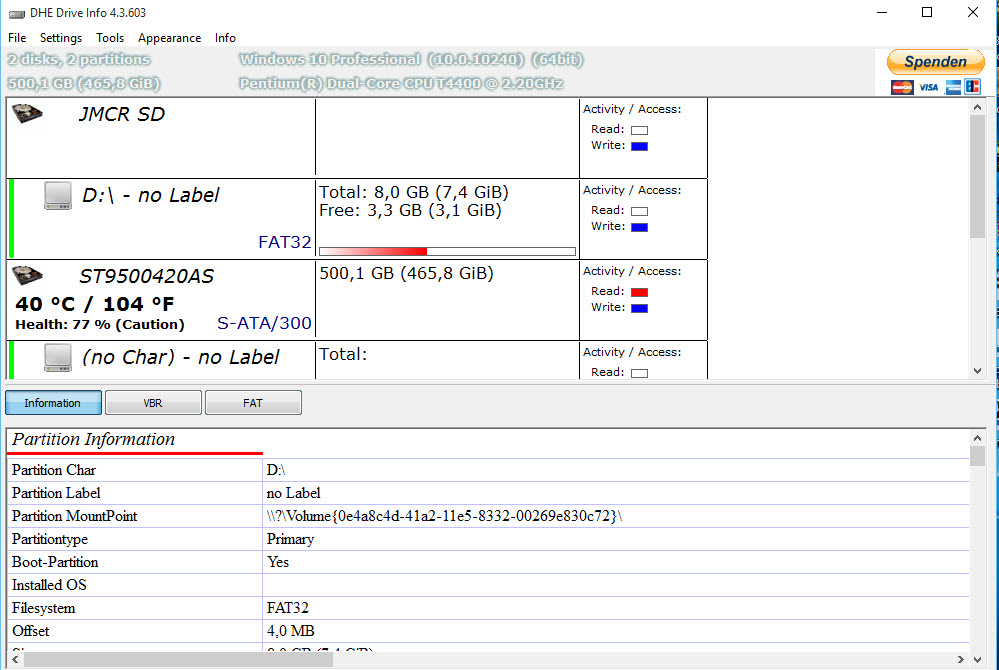Click Total: 8,0 GB (7,4 GiB) text
This screenshot has width=999, height=670.
(413, 192)
